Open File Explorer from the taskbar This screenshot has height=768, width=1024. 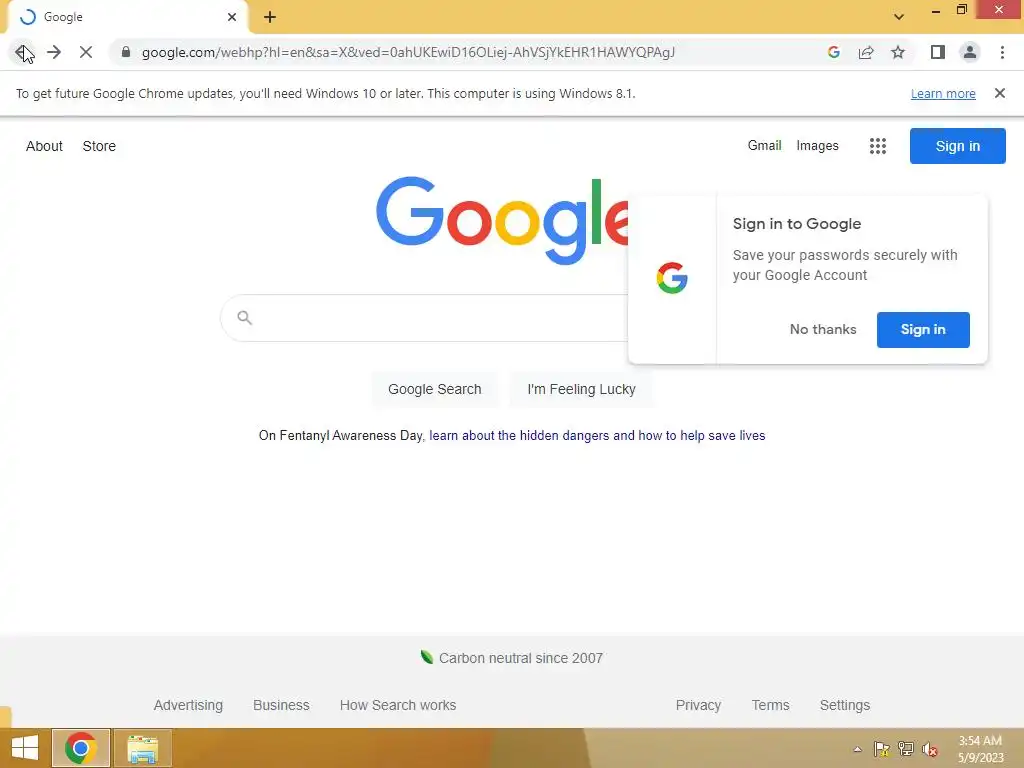point(143,748)
